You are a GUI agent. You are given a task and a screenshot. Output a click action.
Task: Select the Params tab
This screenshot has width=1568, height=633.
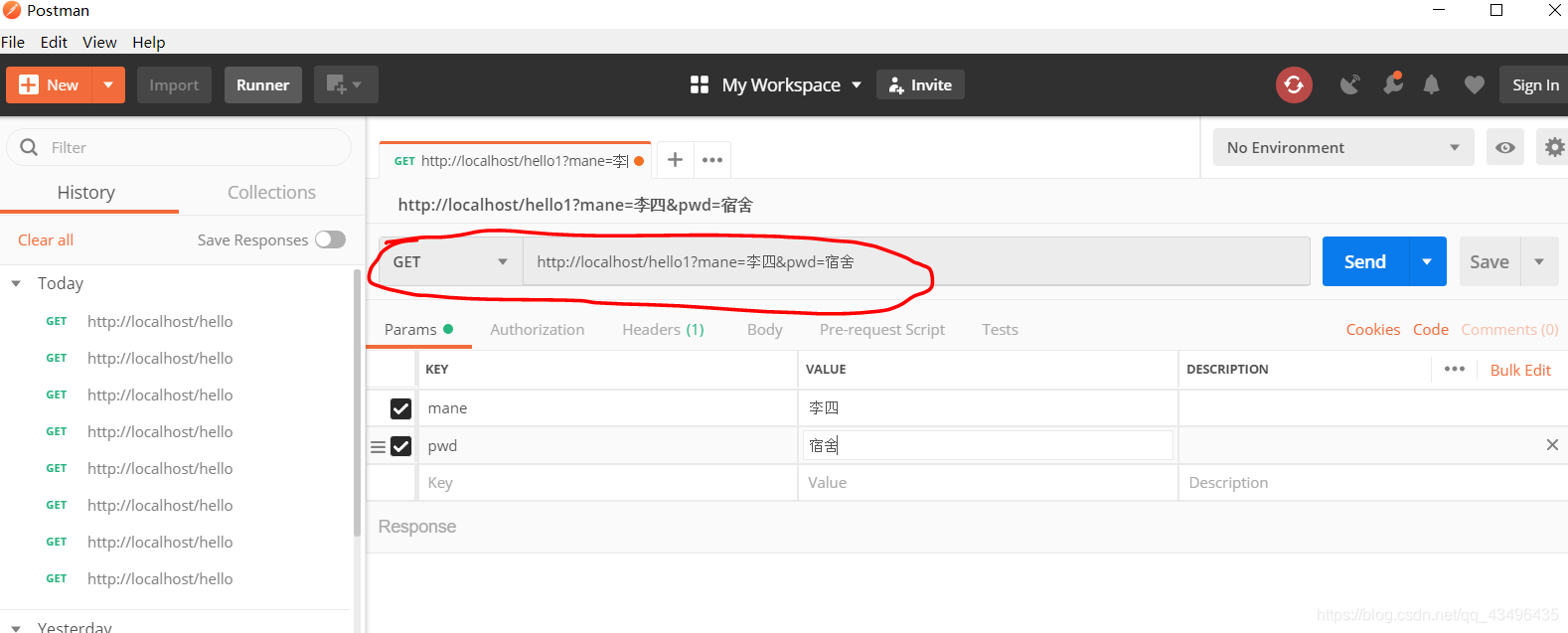[x=418, y=329]
